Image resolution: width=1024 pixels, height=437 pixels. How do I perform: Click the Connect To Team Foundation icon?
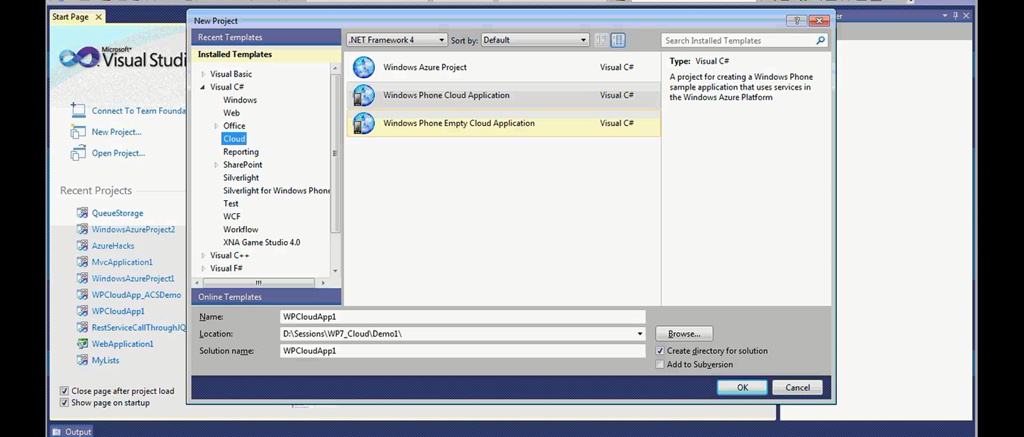click(78, 110)
